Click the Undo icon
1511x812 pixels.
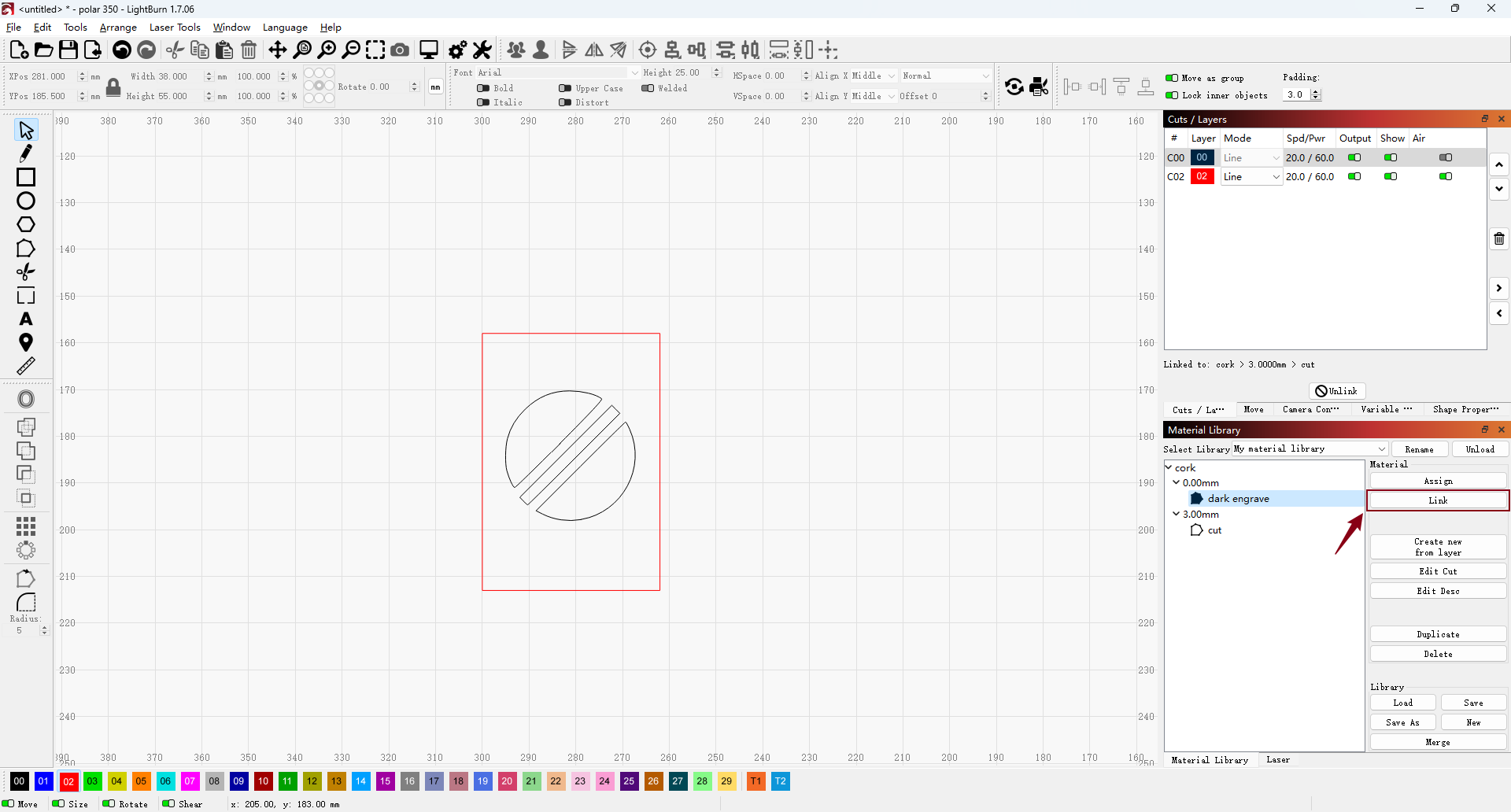122,50
